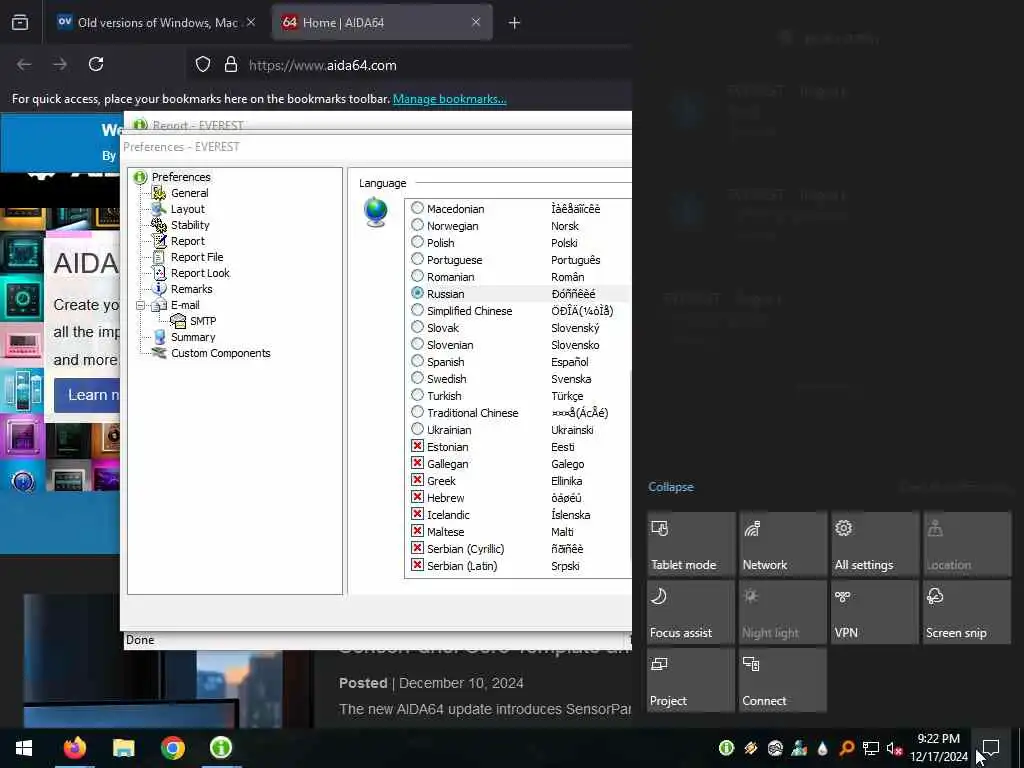Open the Layout item icon in the tree
The width and height of the screenshot is (1024, 768).
(x=159, y=209)
